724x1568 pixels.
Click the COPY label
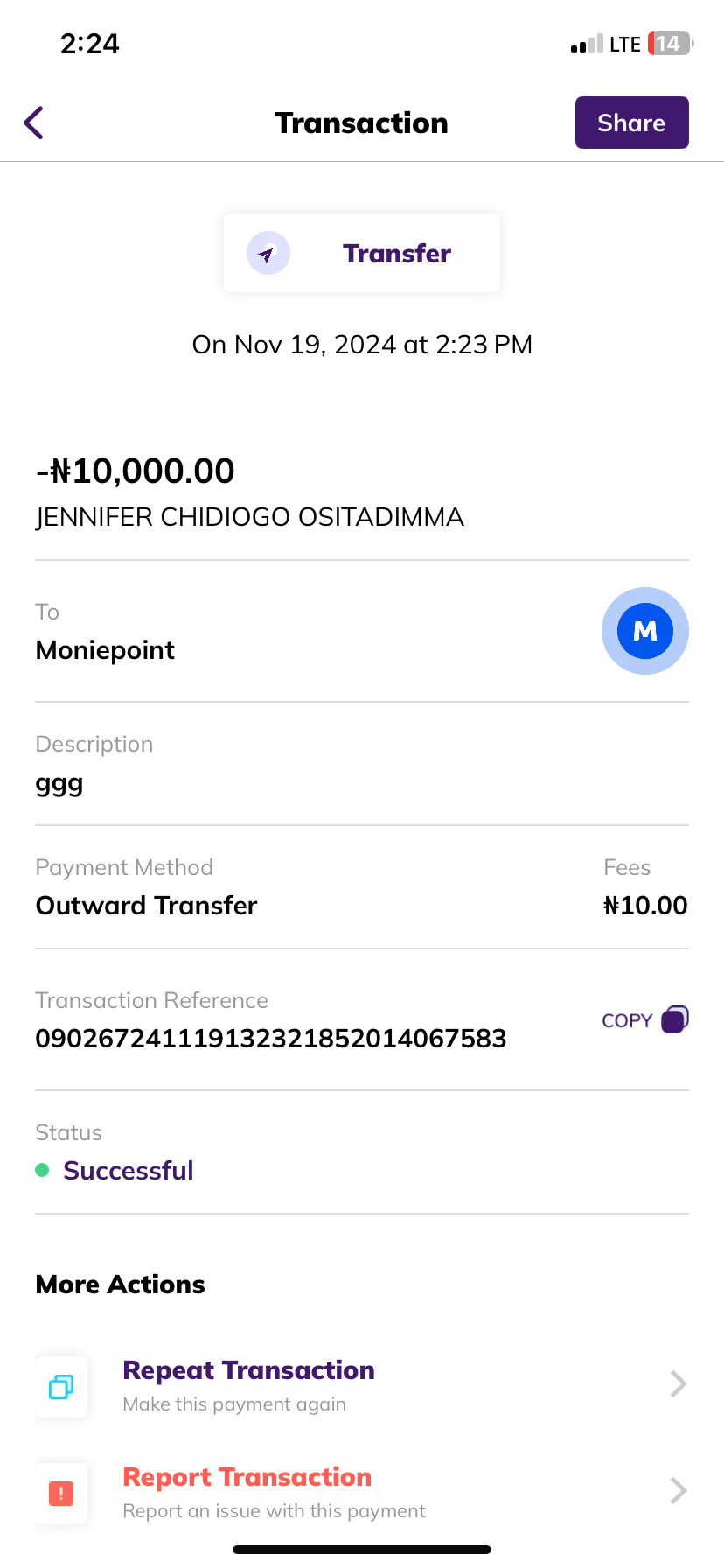[627, 1020]
